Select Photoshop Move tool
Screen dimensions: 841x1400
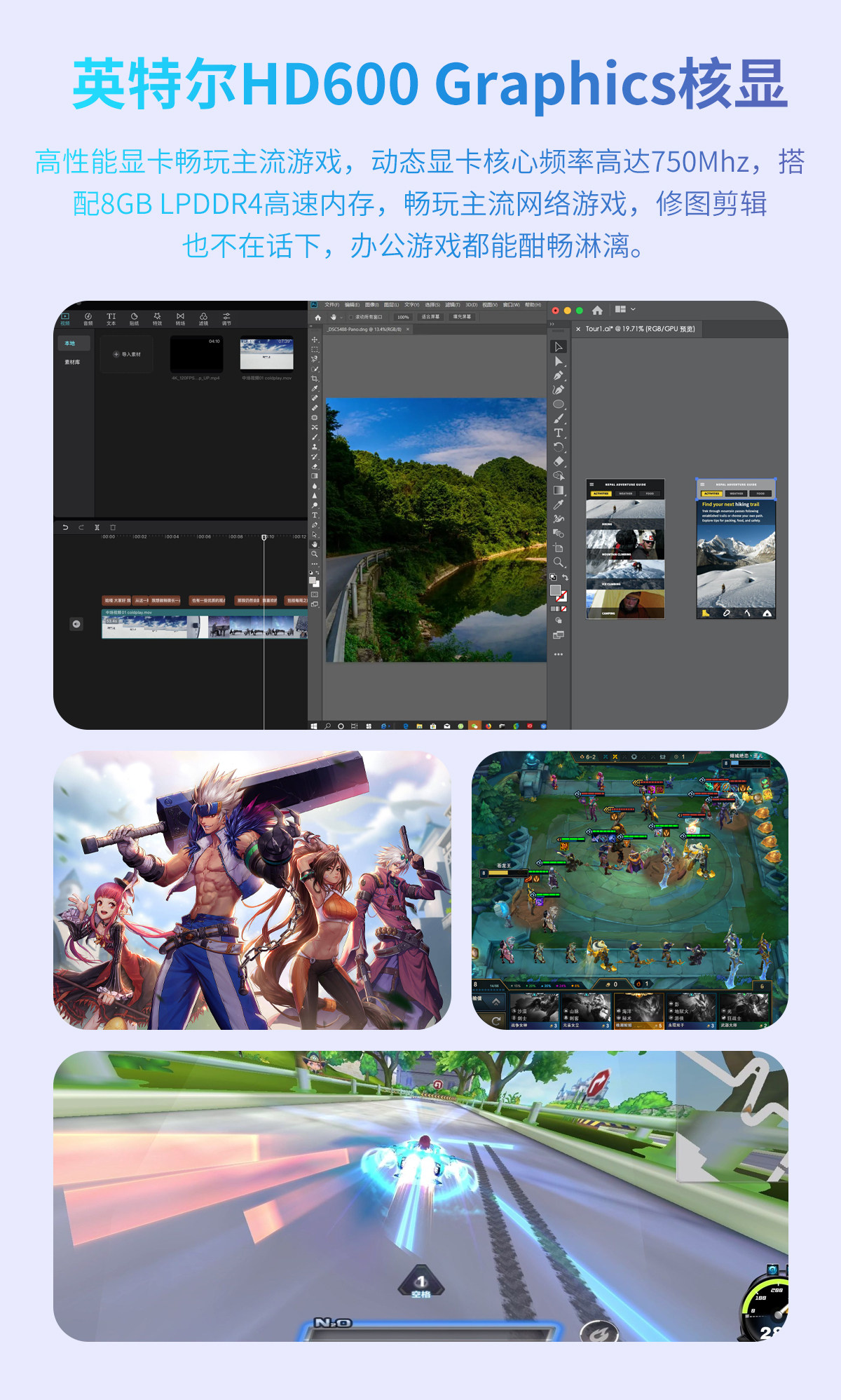(315, 339)
